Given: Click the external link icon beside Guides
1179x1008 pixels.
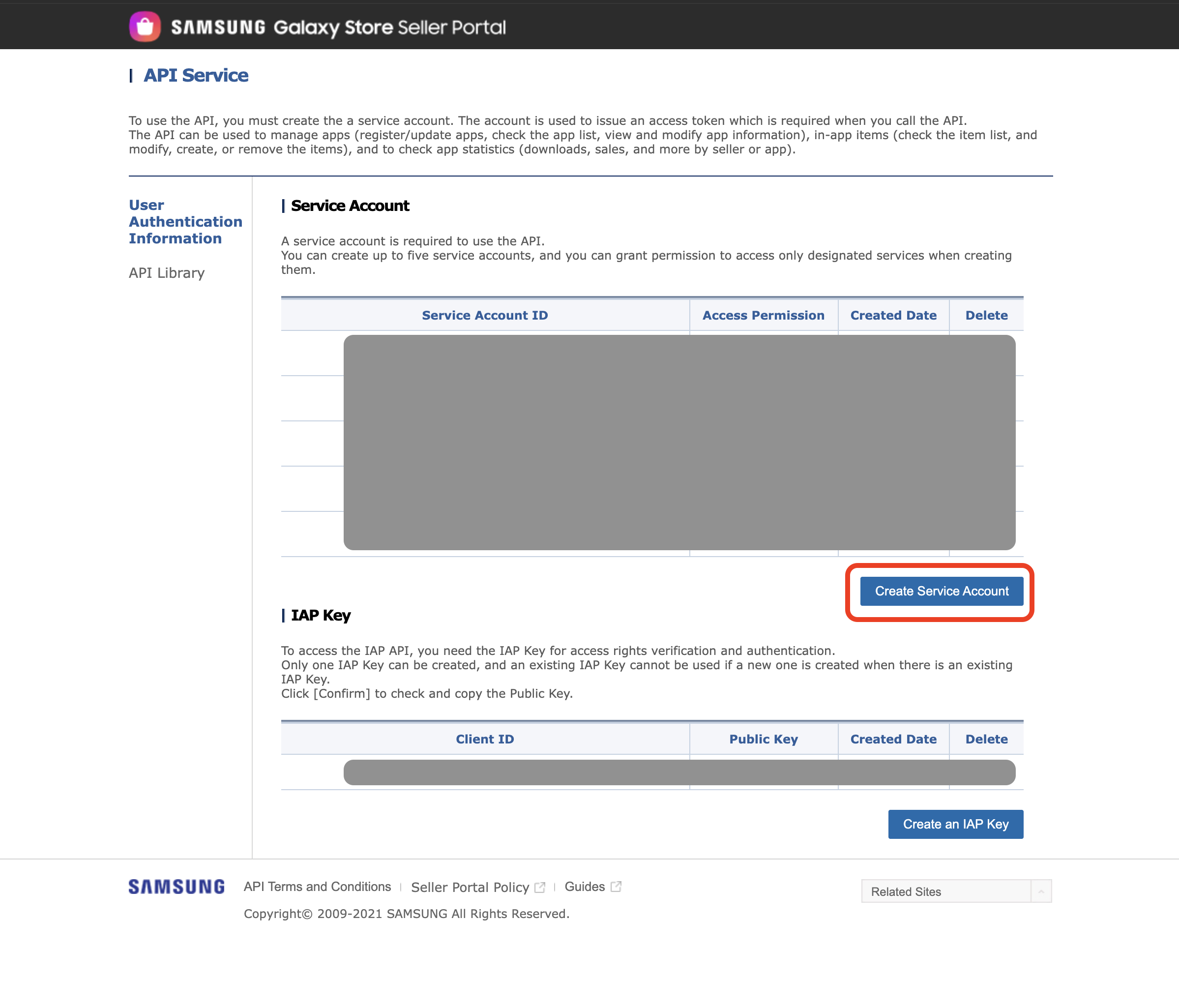Looking at the screenshot, I should 616,887.
